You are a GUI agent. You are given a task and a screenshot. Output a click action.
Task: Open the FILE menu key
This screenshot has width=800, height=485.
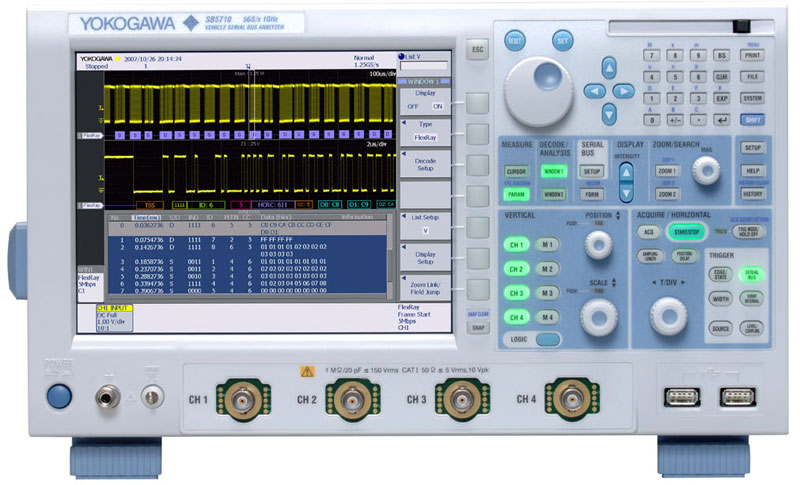tap(753, 75)
